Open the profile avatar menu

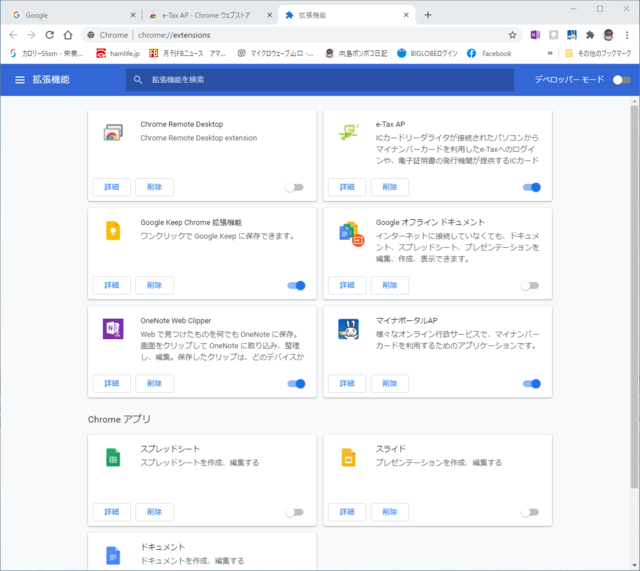(609, 35)
